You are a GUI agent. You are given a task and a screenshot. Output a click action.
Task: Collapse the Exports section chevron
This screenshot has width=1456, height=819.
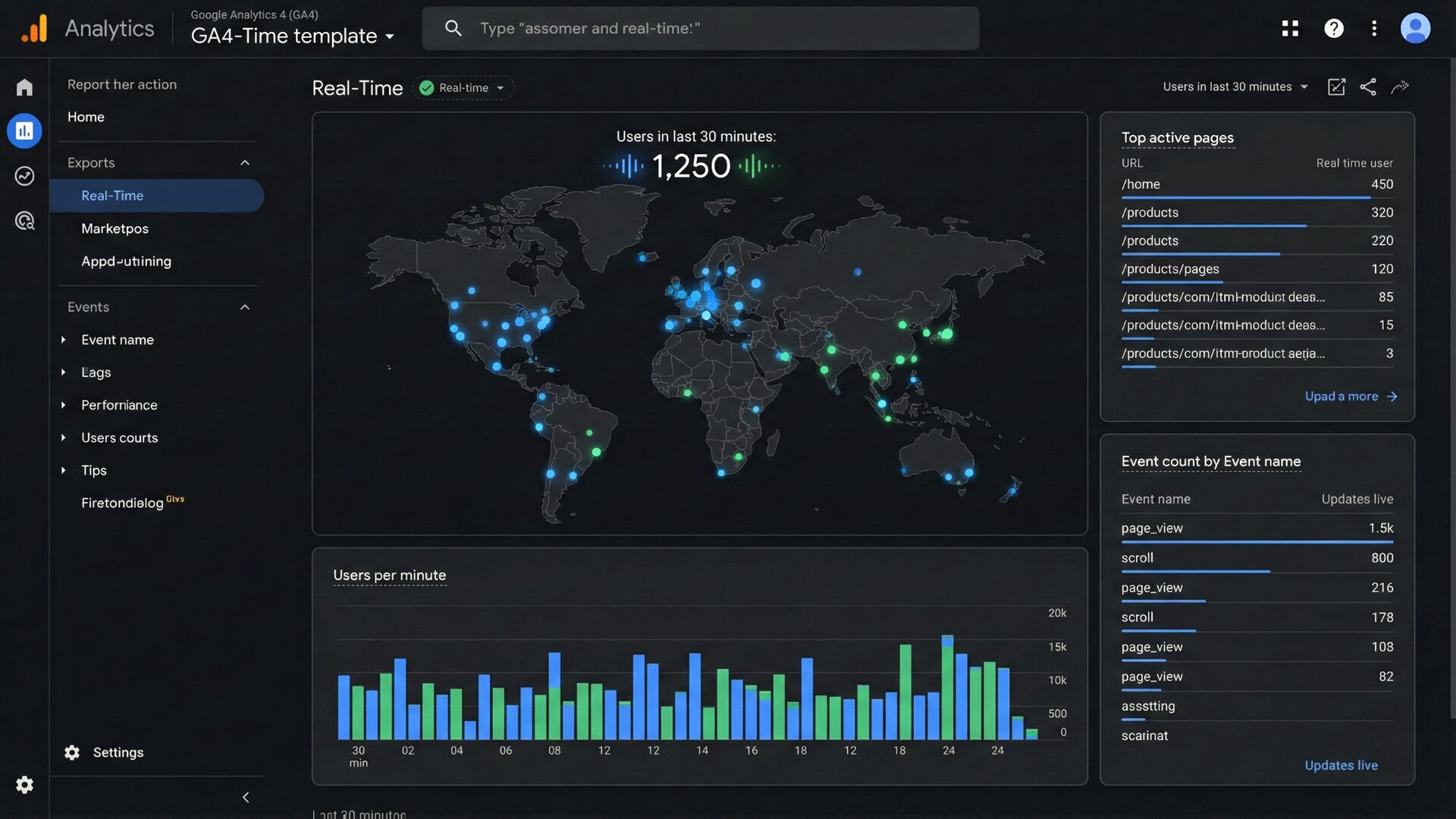(244, 163)
